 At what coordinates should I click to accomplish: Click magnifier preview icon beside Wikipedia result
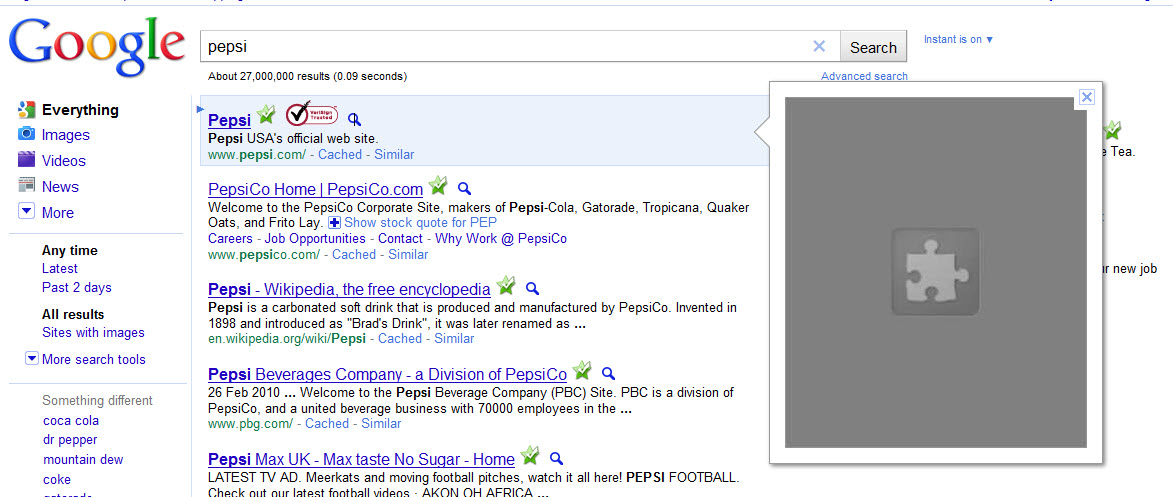coord(532,288)
